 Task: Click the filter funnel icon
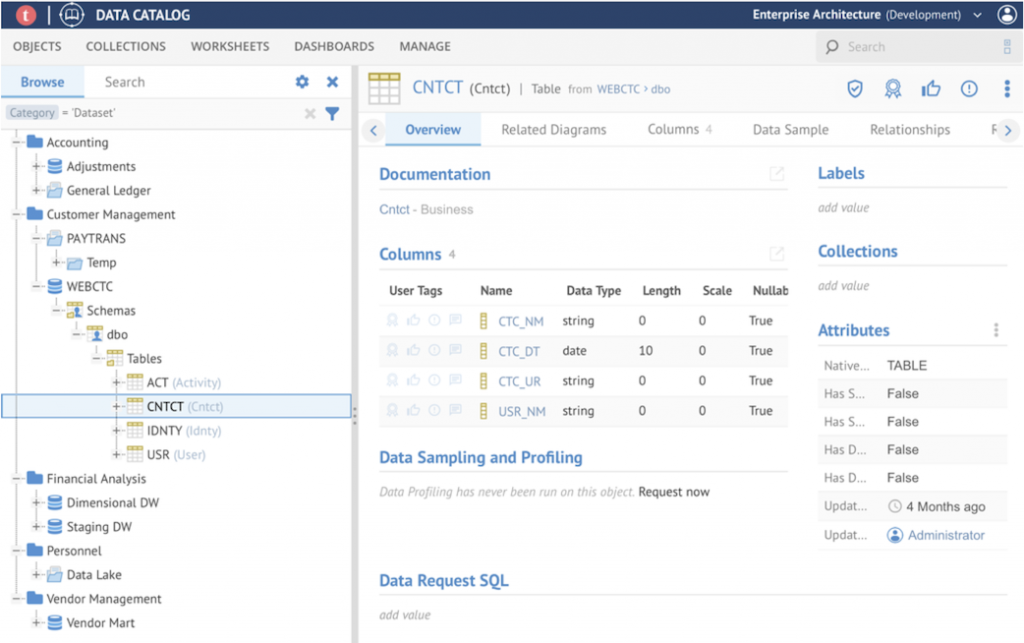pos(332,114)
